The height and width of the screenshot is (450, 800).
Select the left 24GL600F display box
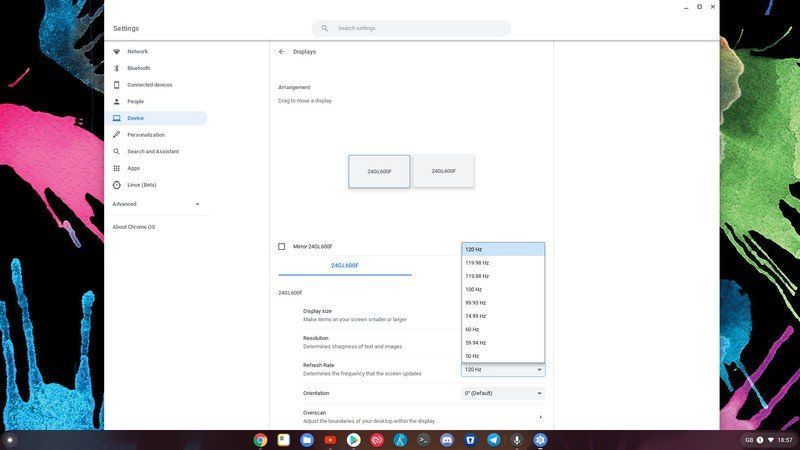coord(379,171)
